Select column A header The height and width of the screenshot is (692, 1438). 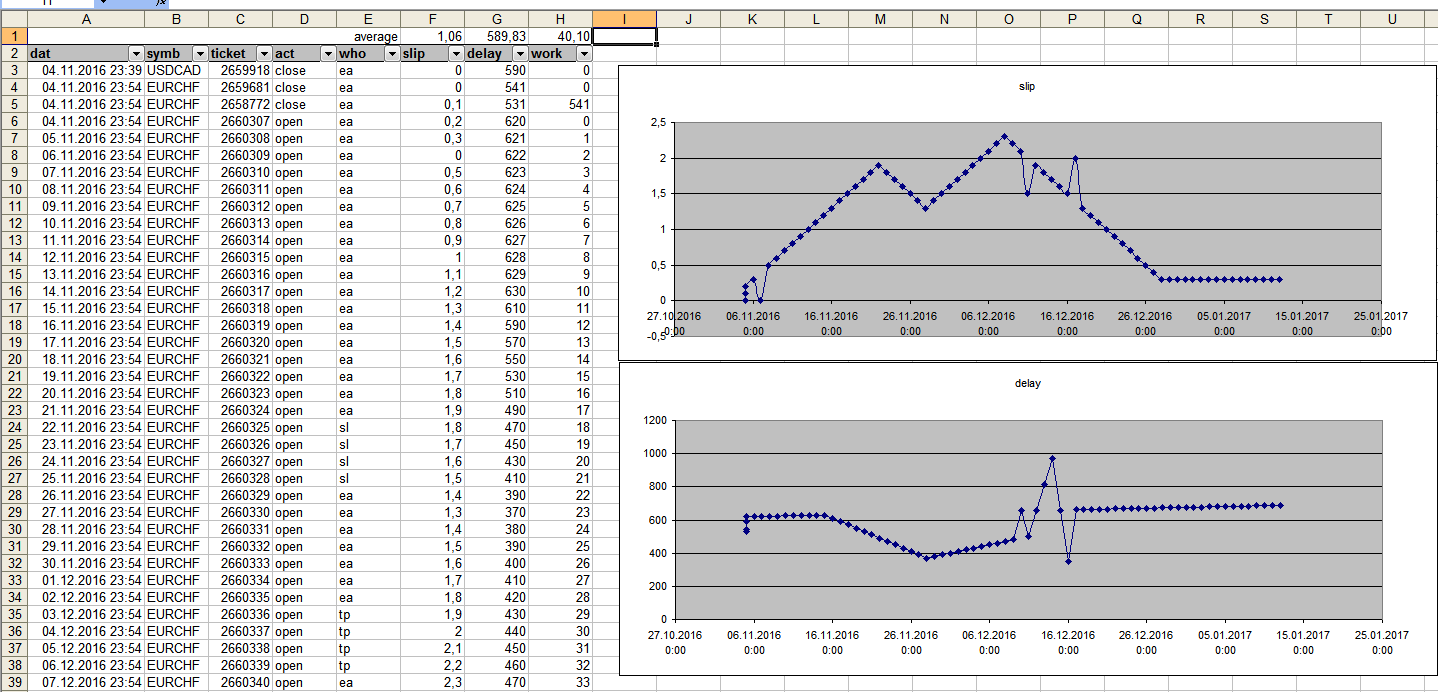(x=86, y=19)
